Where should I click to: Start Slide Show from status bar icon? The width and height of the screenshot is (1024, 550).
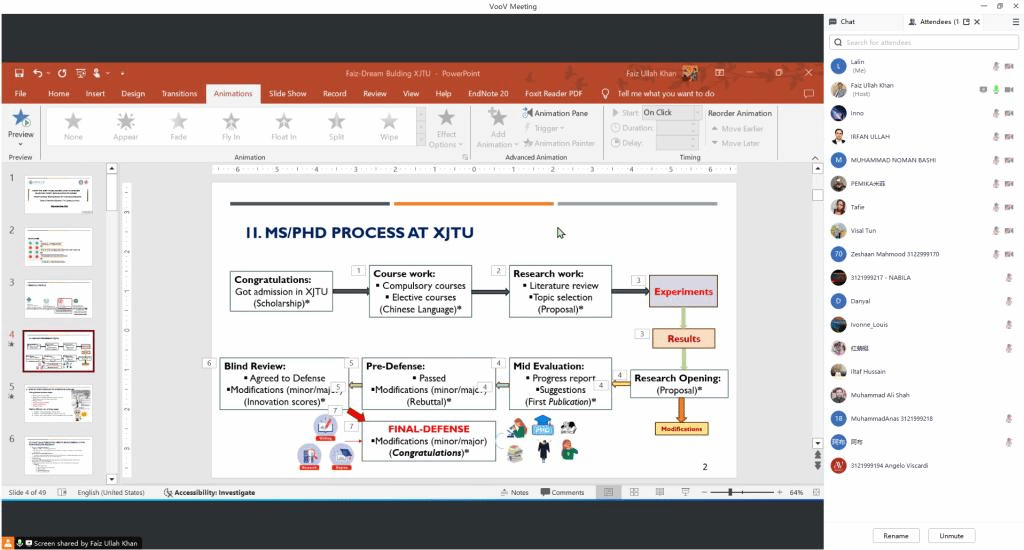[x=685, y=493]
